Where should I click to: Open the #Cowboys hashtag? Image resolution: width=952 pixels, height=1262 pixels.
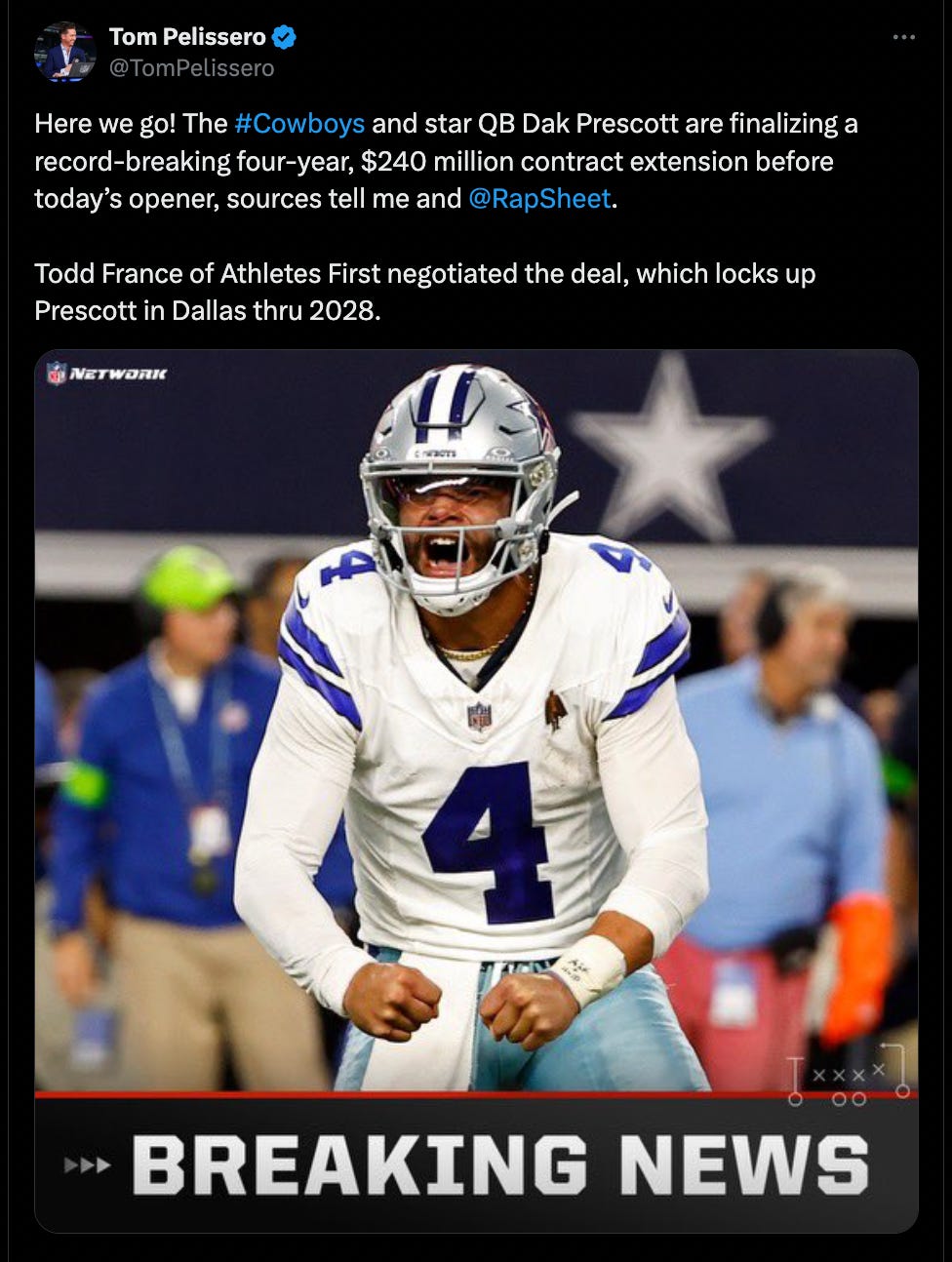(x=299, y=124)
